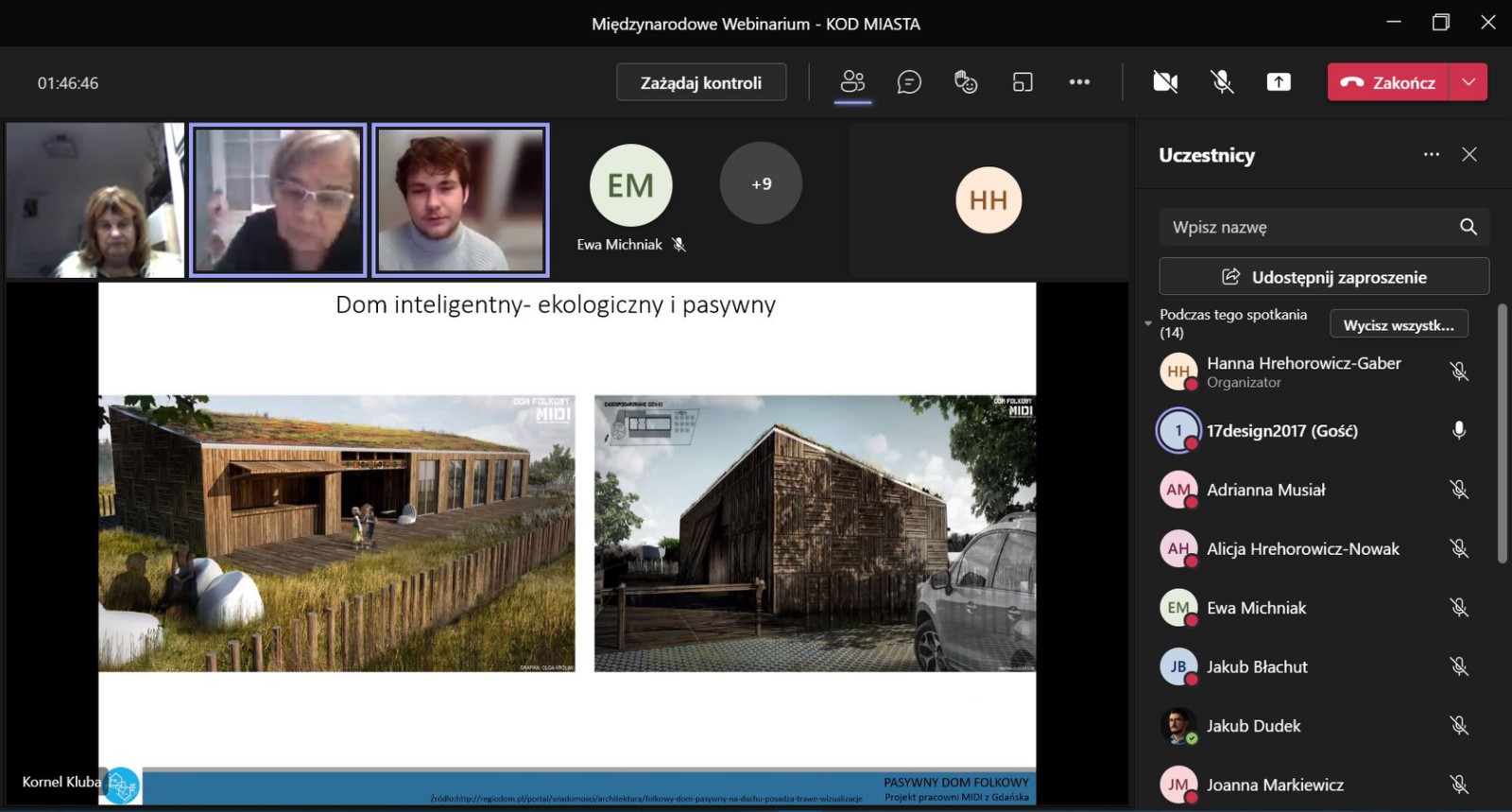Open more actions ellipsis in toolbar
This screenshot has width=1512, height=812.
[x=1079, y=82]
